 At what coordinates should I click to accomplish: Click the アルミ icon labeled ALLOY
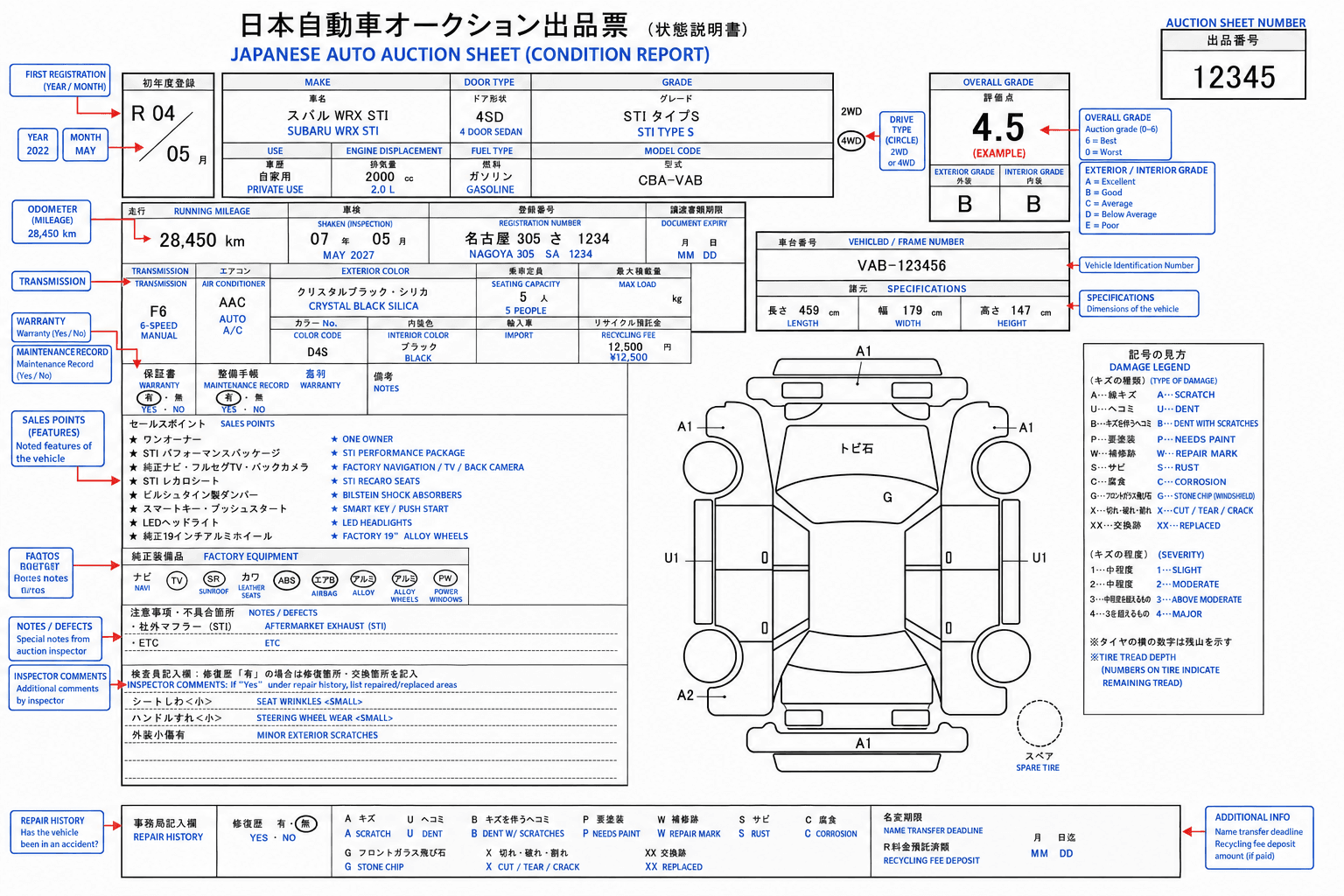click(x=363, y=579)
